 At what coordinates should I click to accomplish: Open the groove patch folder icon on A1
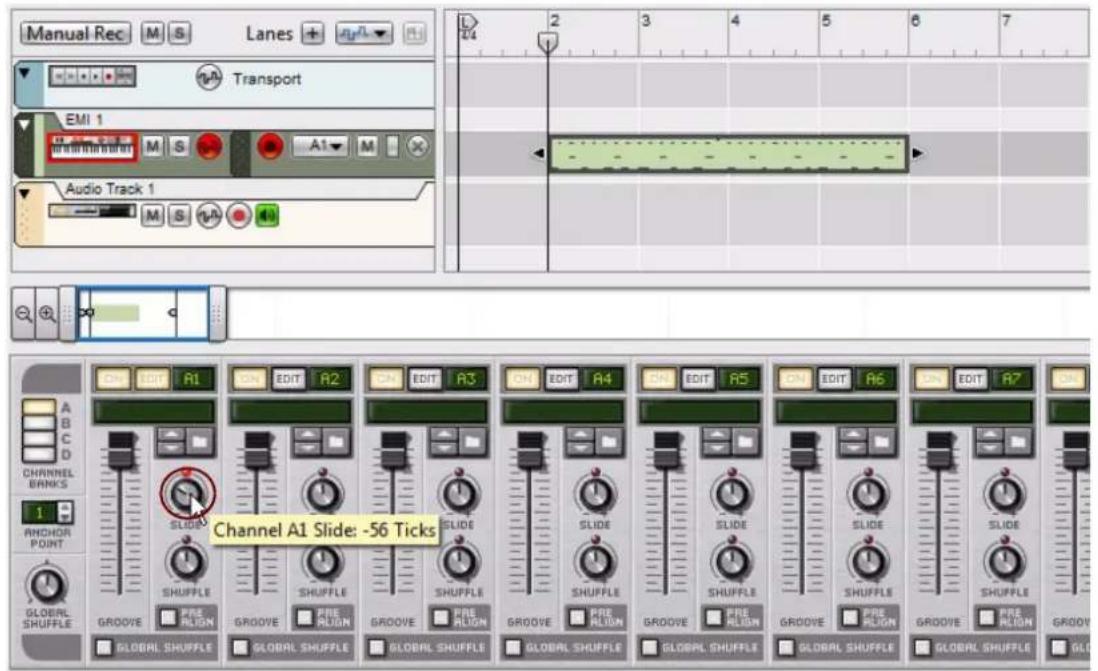click(199, 441)
